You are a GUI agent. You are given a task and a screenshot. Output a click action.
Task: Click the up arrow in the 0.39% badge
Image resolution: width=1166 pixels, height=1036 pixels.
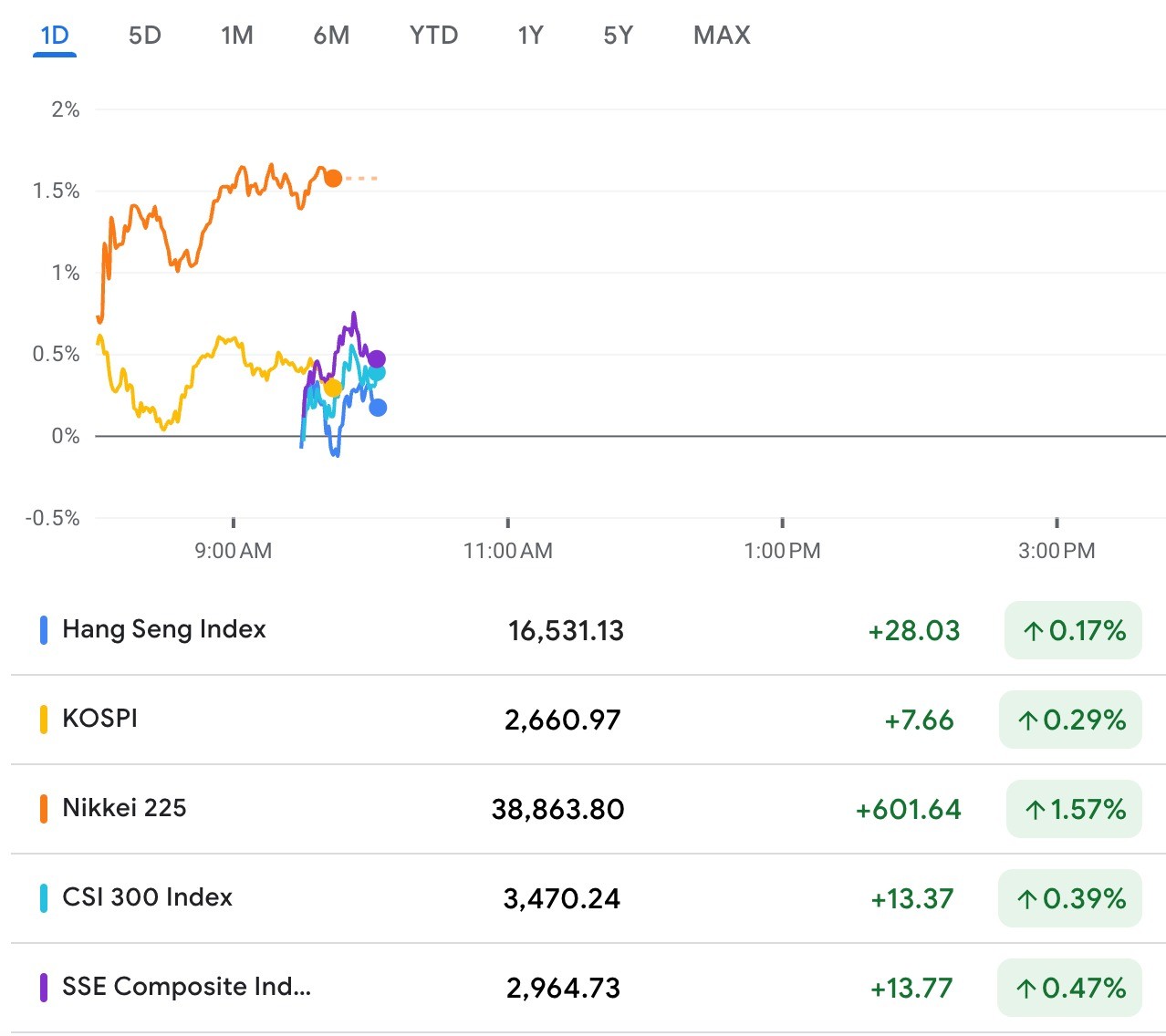[1027, 899]
